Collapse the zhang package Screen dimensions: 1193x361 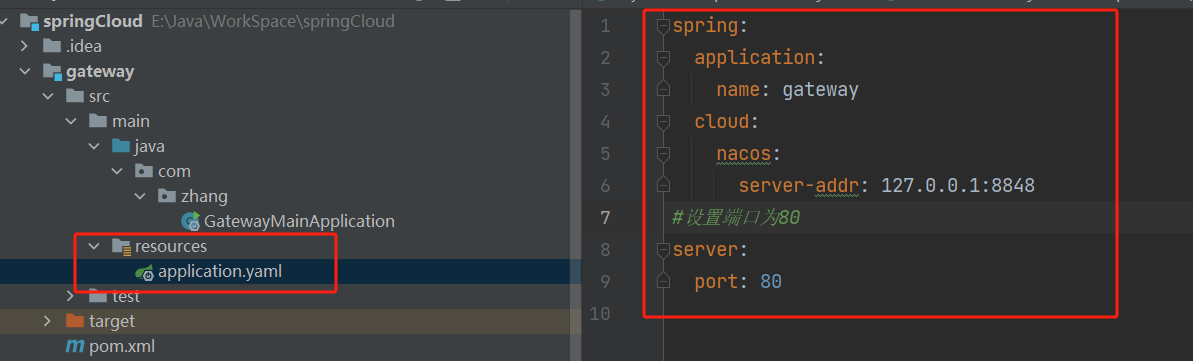click(139, 196)
